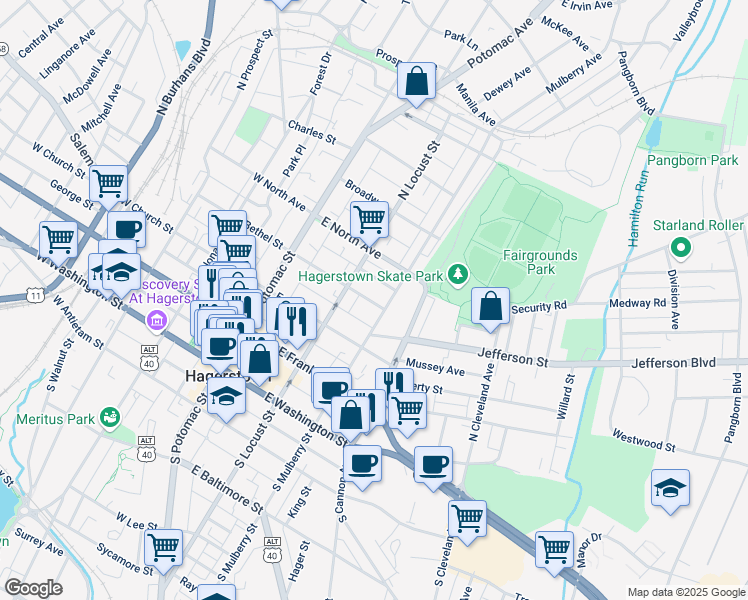Click the shopping bag marker on E Washington St

pos(351,416)
